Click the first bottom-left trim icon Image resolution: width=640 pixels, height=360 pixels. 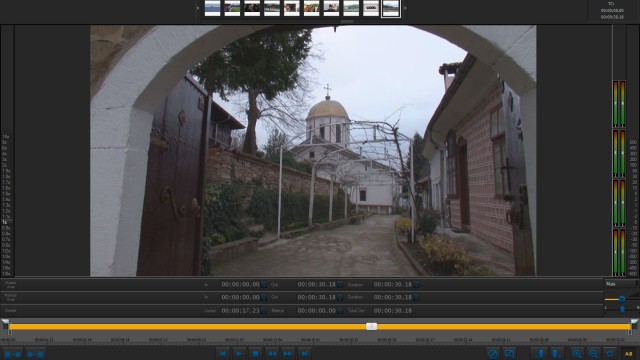(12, 354)
